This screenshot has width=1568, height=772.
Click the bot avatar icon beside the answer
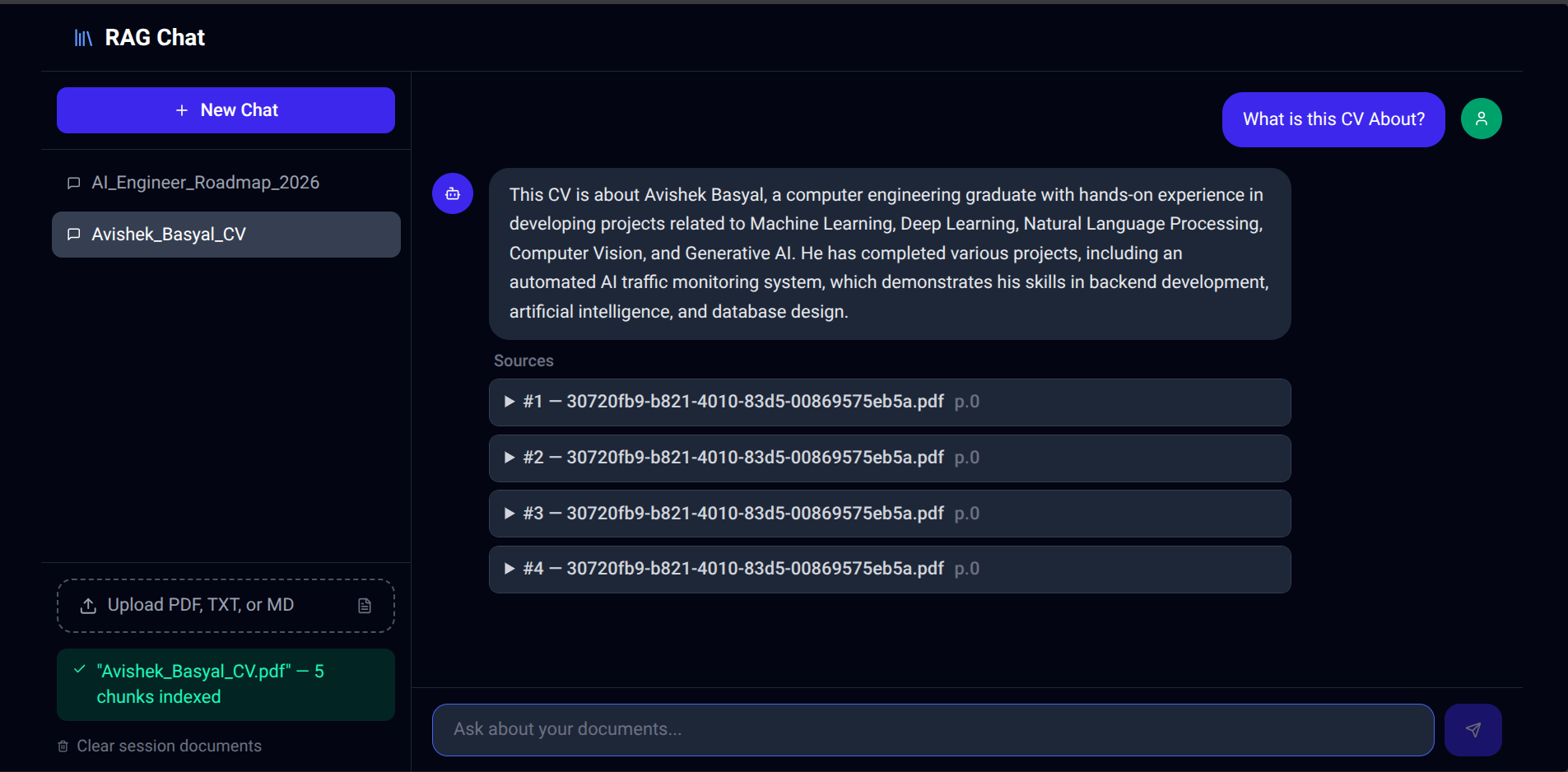[x=453, y=193]
